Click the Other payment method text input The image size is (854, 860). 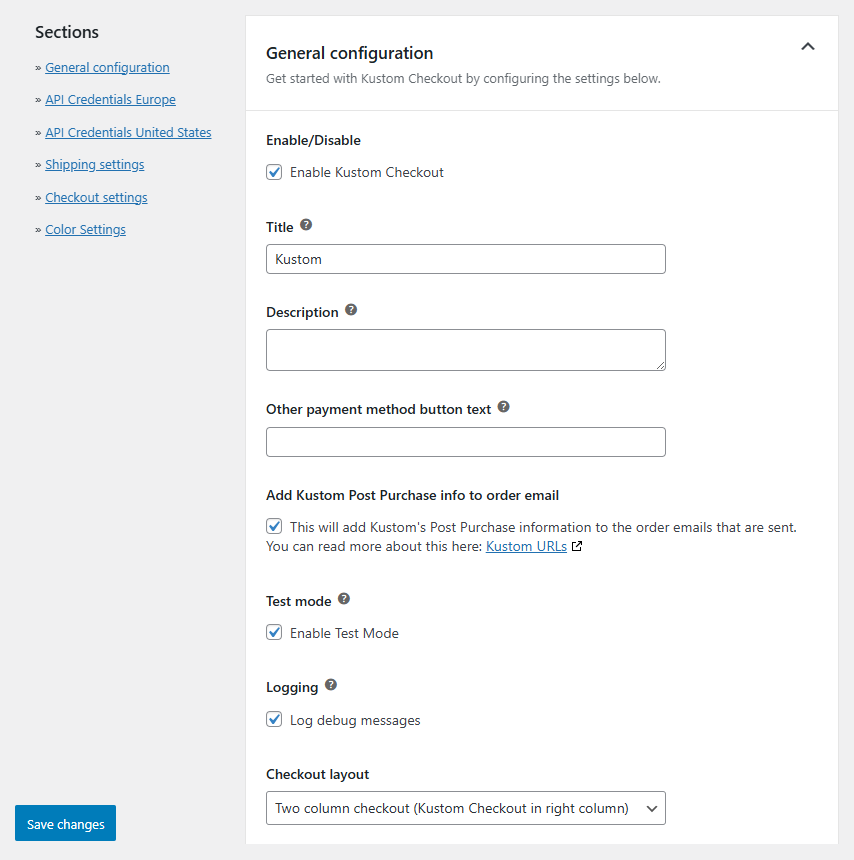coord(465,442)
